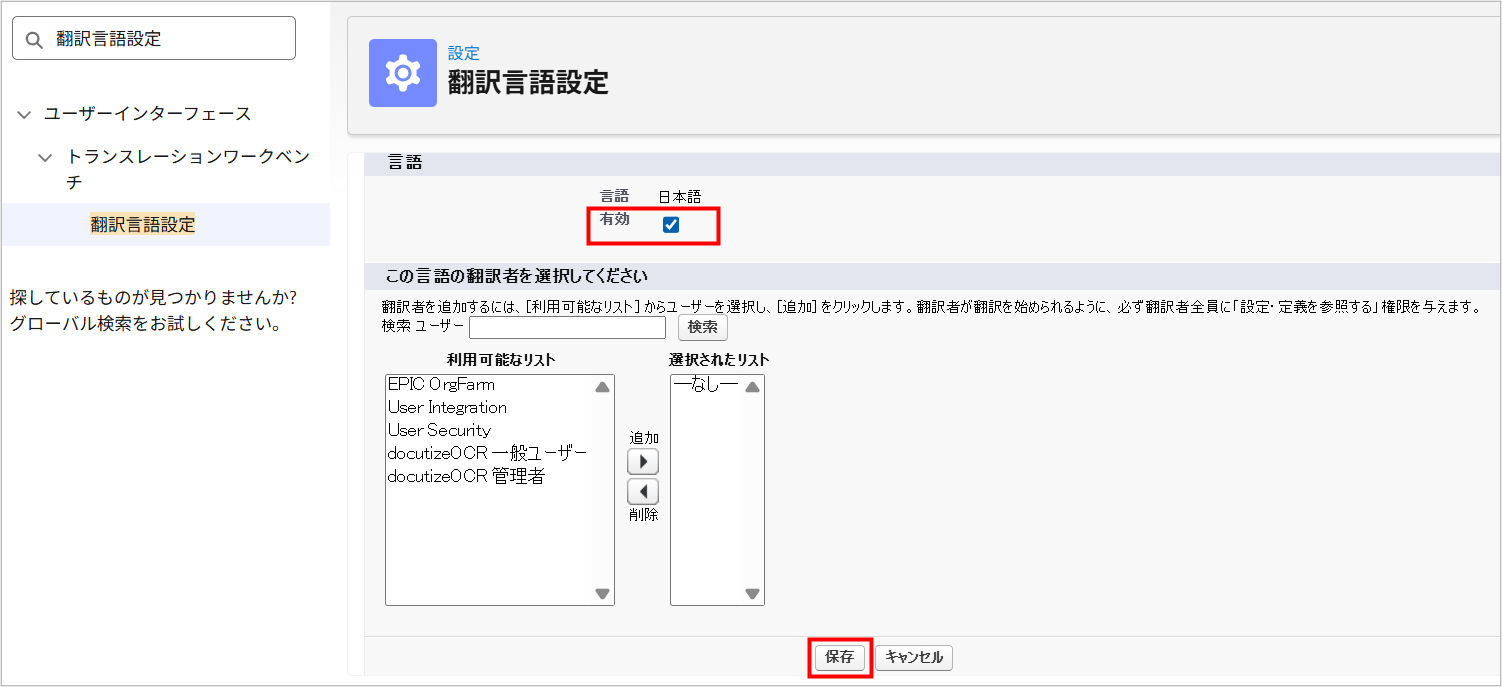The height and width of the screenshot is (687, 1502).
Task: Click the キャンセル button
Action: click(913, 657)
